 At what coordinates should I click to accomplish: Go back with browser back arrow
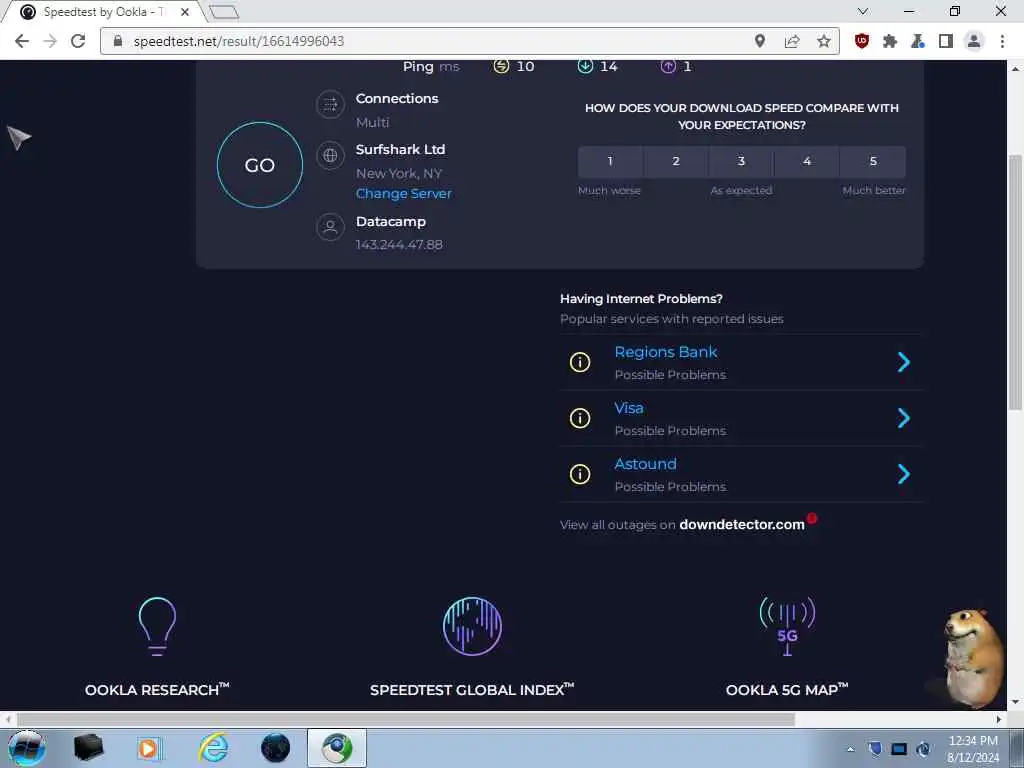(x=22, y=41)
